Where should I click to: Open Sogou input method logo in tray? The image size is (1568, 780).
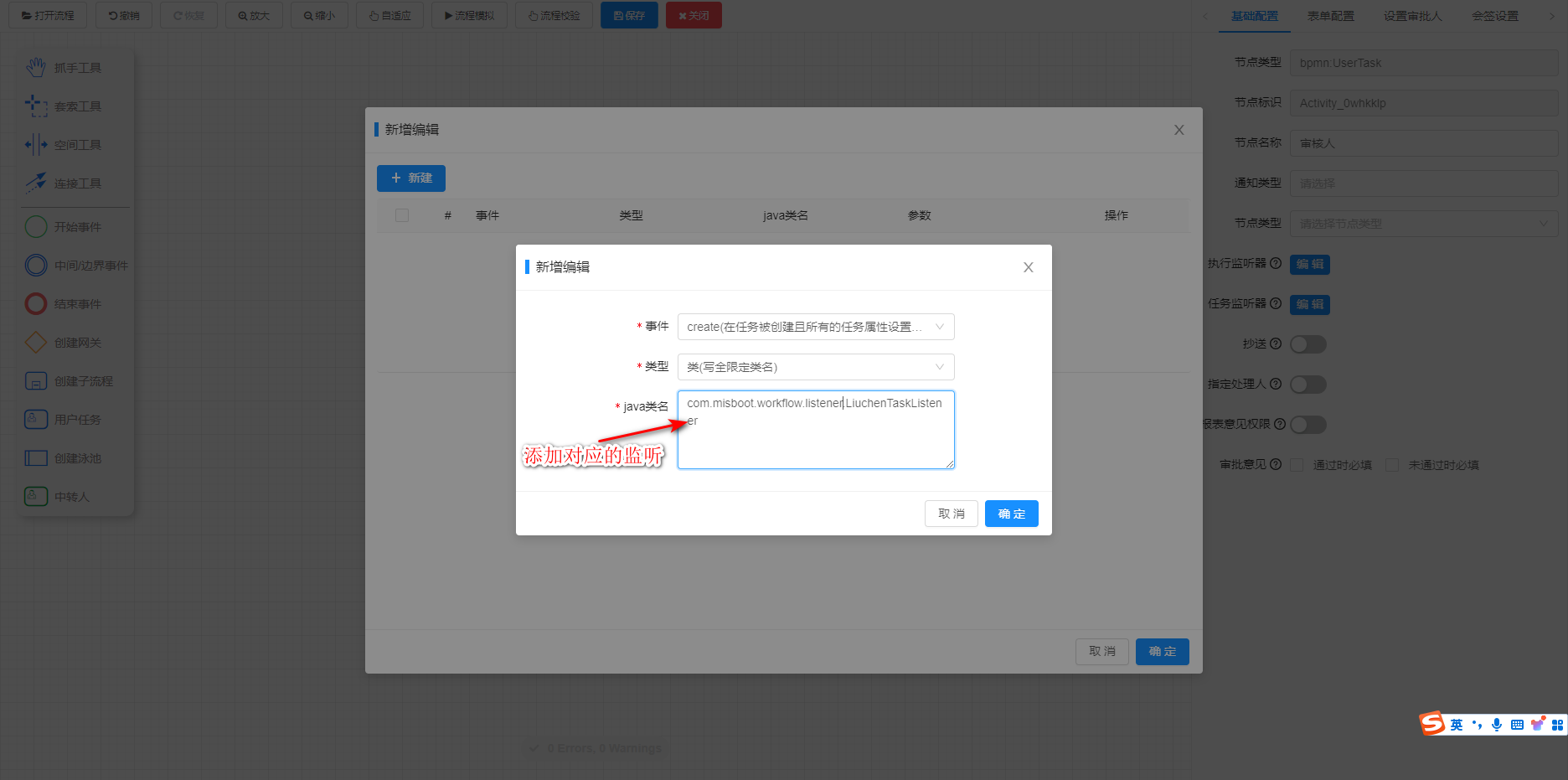[1432, 723]
